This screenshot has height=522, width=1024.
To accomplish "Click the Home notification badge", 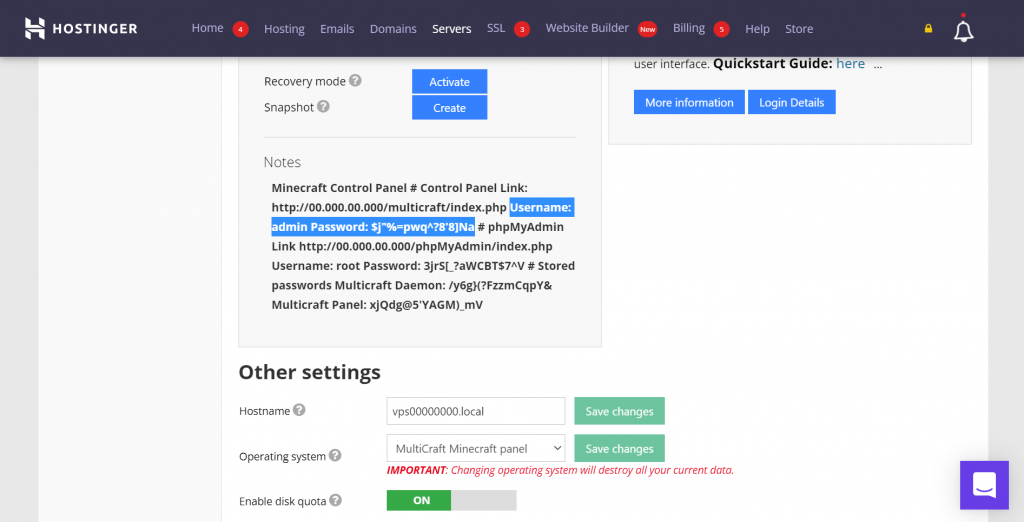I will (240, 29).
